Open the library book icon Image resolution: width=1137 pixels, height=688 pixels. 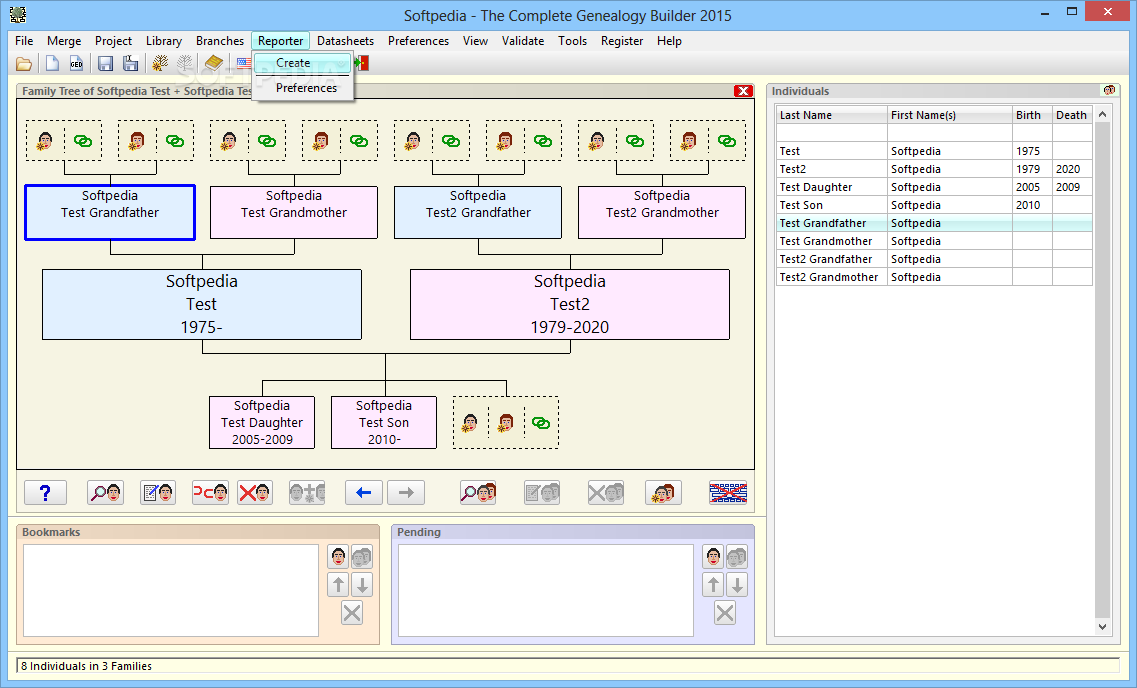coord(213,64)
